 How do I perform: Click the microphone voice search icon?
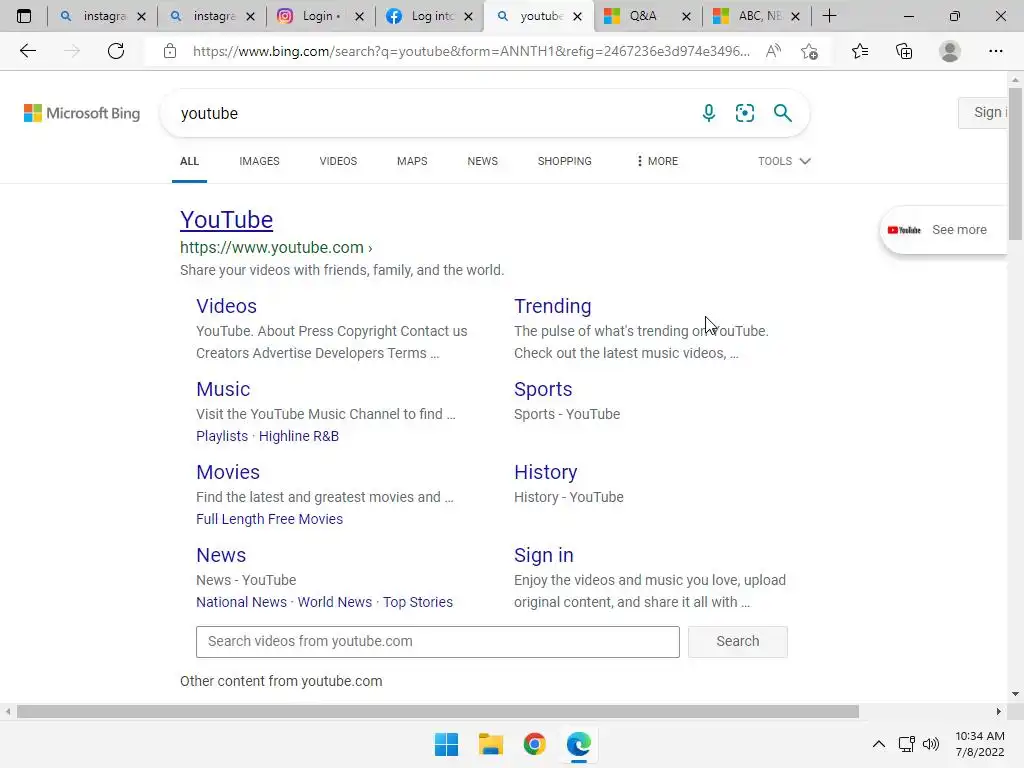(709, 113)
